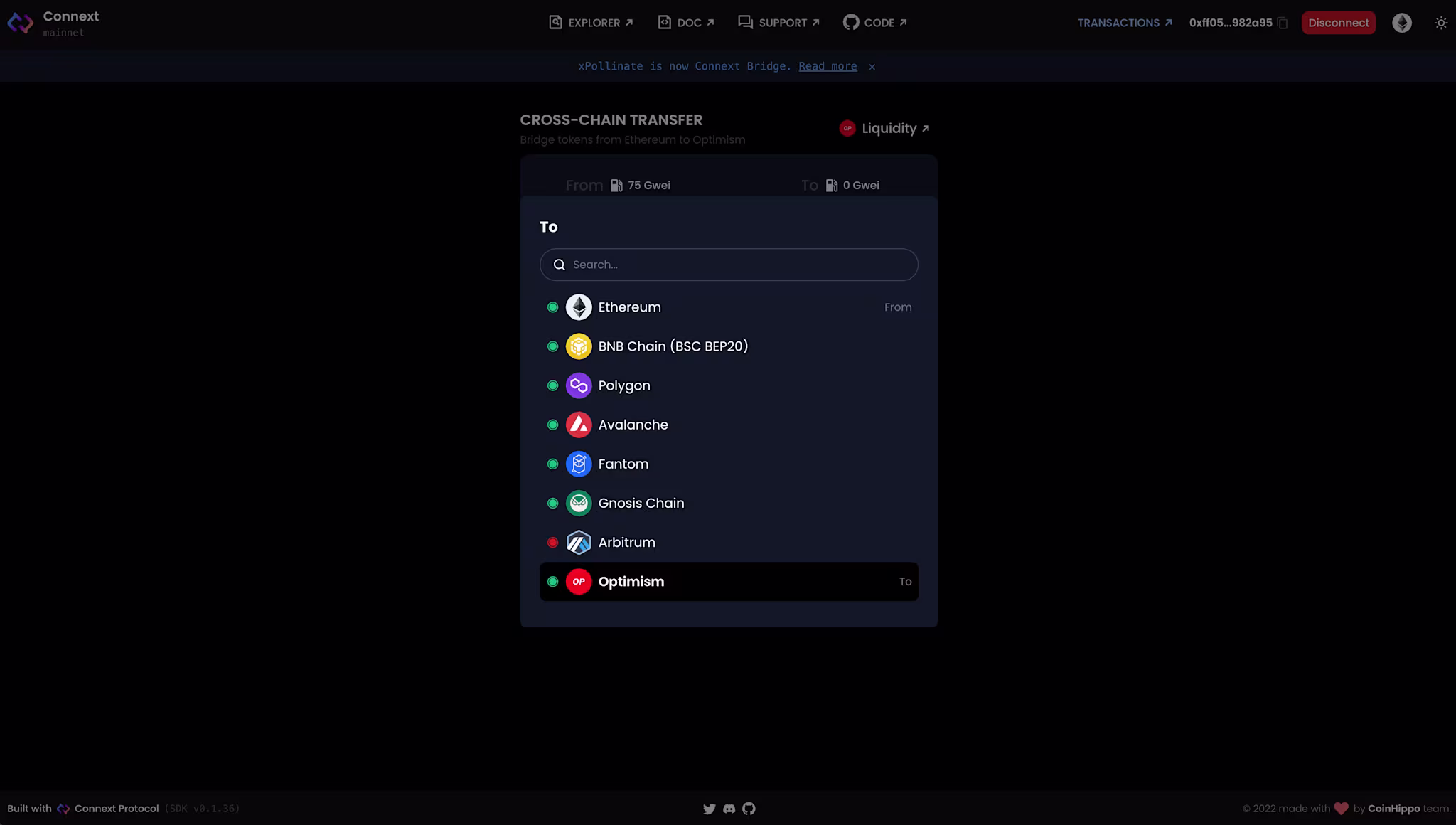Open the Discord icon in the footer

click(x=729, y=809)
